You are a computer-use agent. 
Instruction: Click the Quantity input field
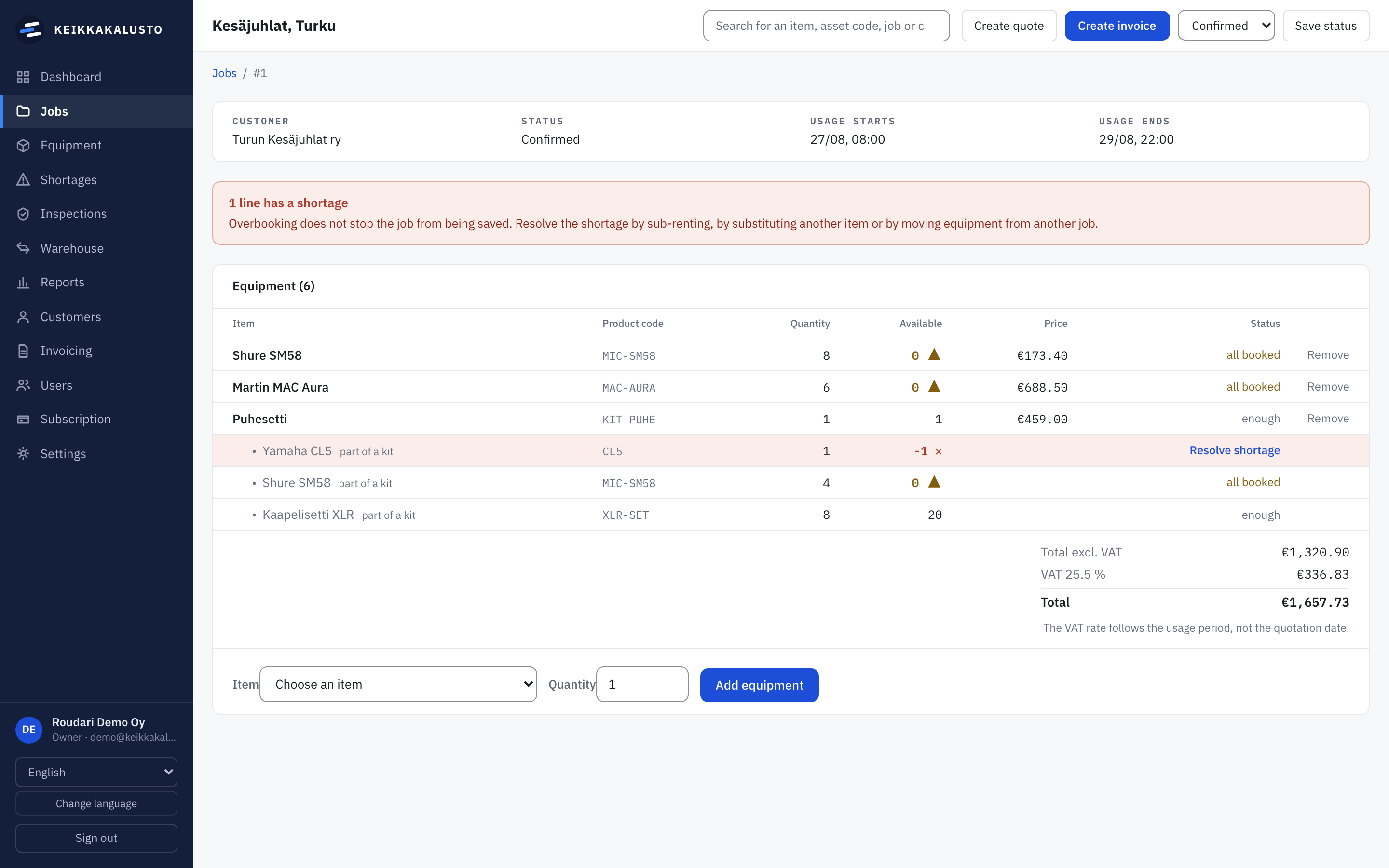[642, 684]
